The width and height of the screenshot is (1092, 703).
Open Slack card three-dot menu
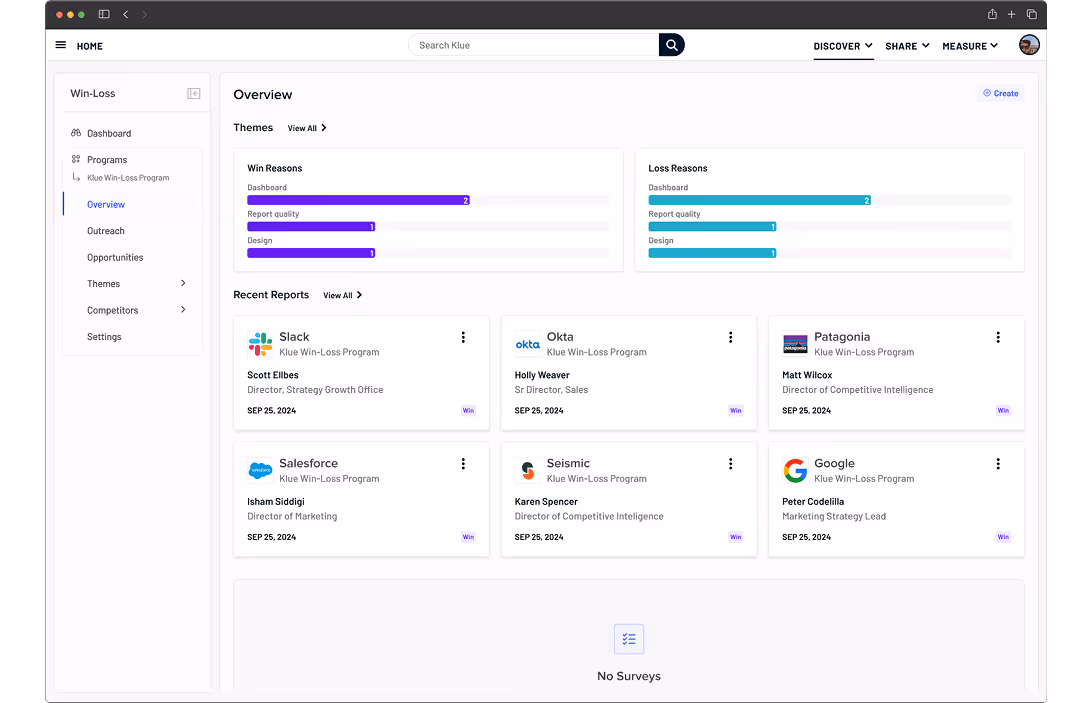coord(463,337)
